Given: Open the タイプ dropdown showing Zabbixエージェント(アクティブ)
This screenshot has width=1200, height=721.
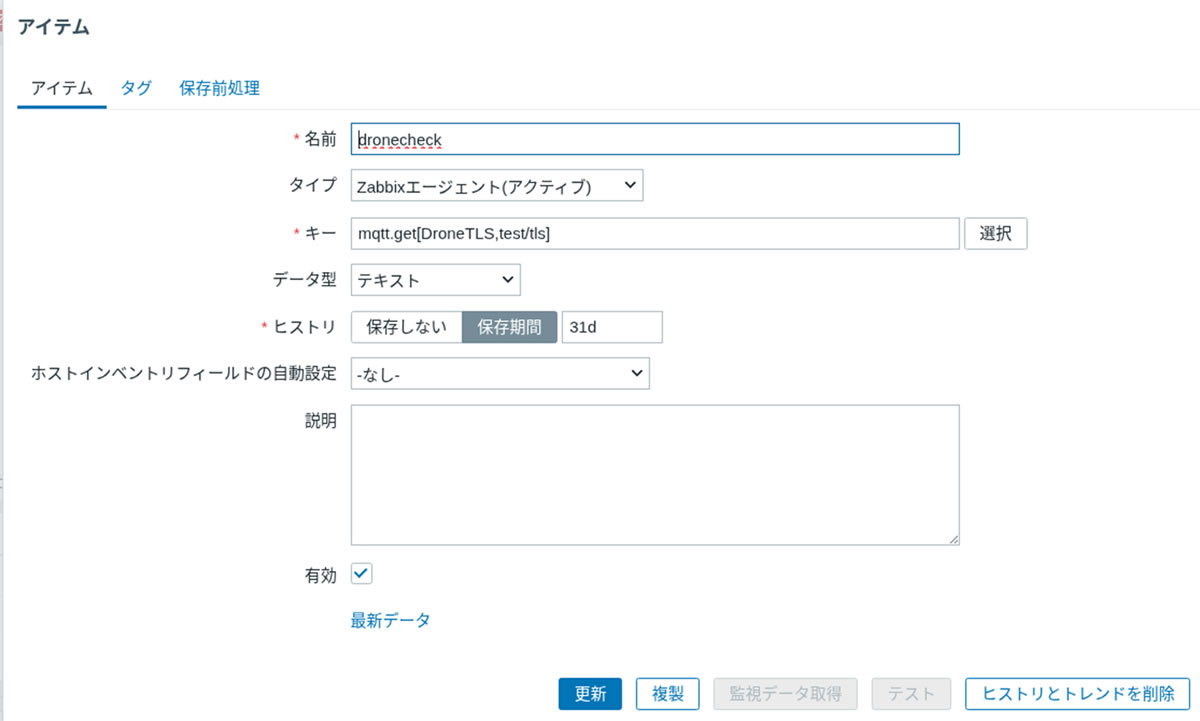Looking at the screenshot, I should coord(496,186).
